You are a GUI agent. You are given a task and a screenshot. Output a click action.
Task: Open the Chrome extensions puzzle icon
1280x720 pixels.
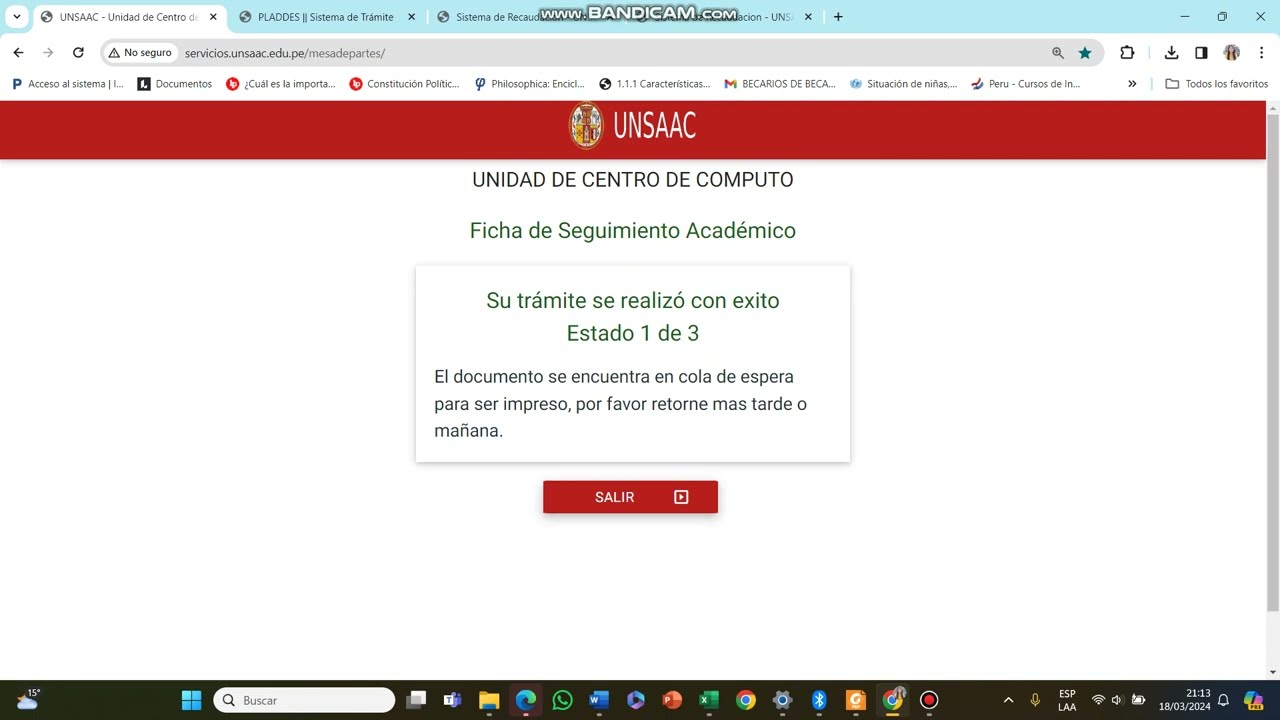coord(1127,53)
